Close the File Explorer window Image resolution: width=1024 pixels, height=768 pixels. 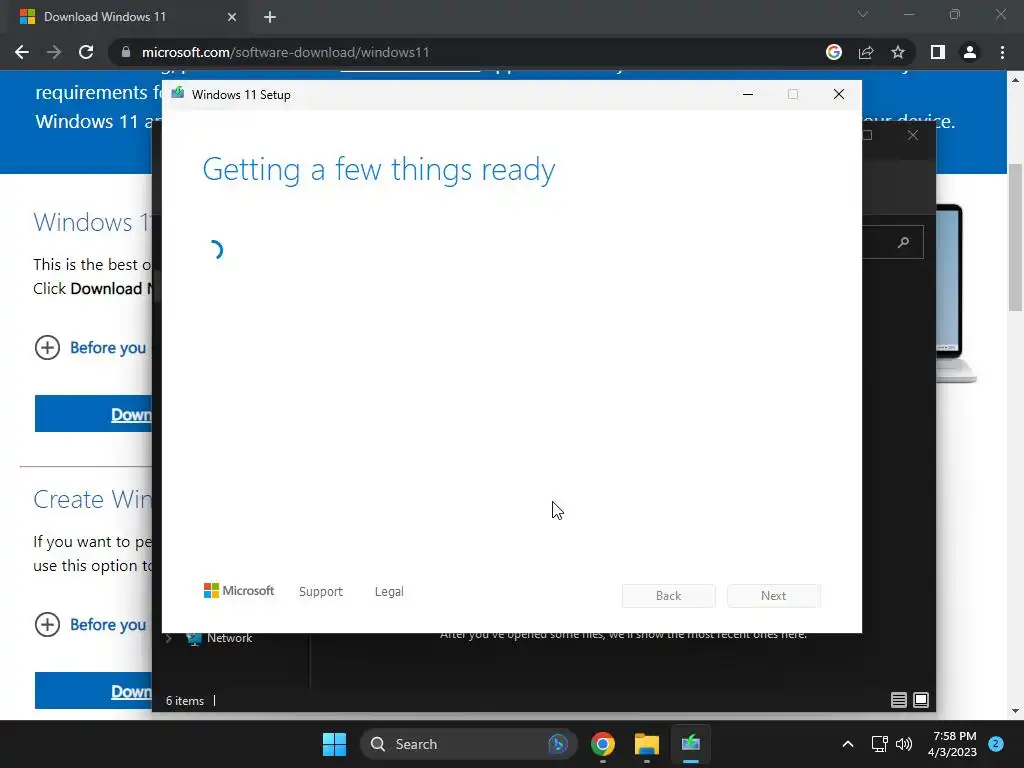[913, 135]
